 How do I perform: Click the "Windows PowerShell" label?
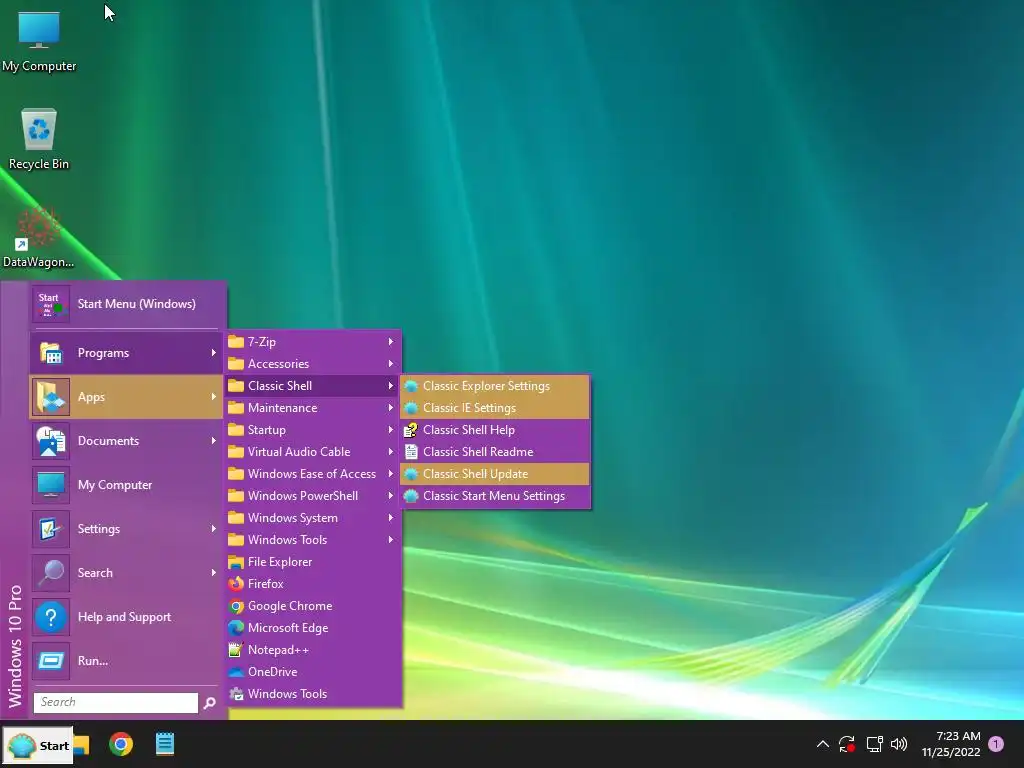pyautogui.click(x=303, y=496)
